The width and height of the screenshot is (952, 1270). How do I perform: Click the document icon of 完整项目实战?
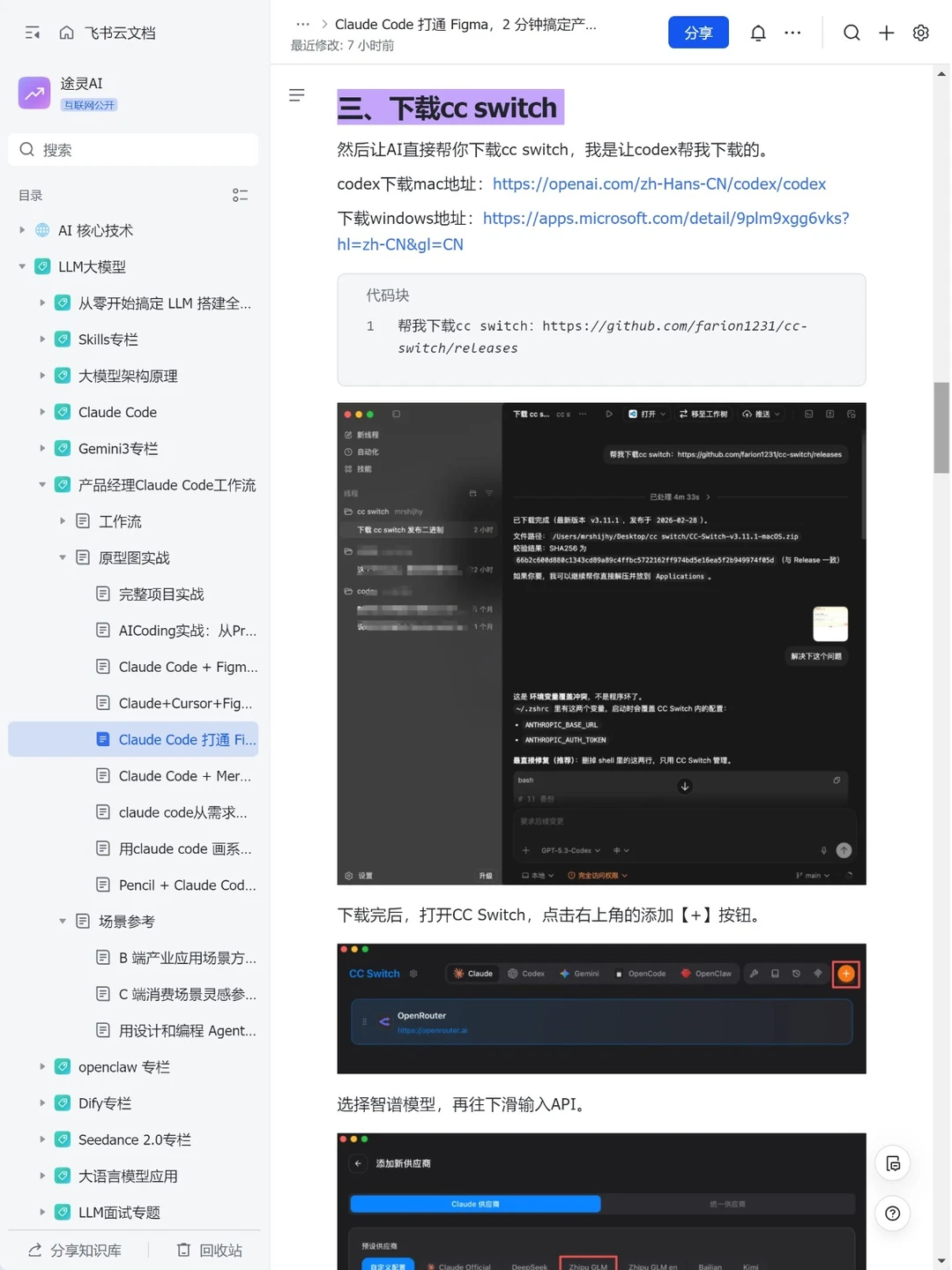coord(103,594)
